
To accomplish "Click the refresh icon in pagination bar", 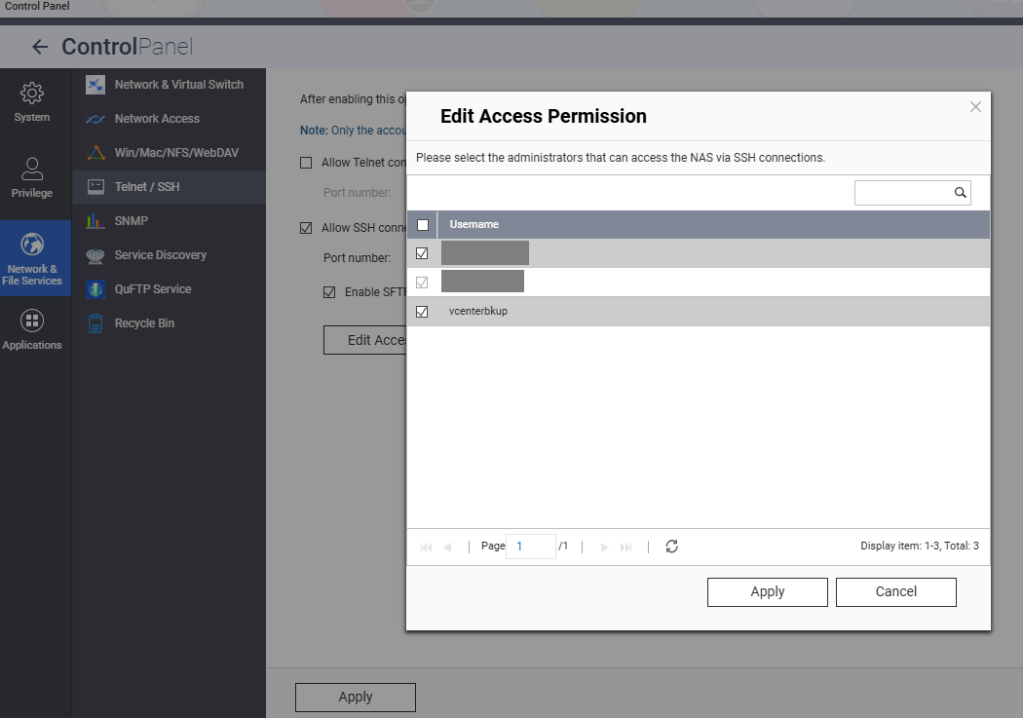I will [x=672, y=546].
